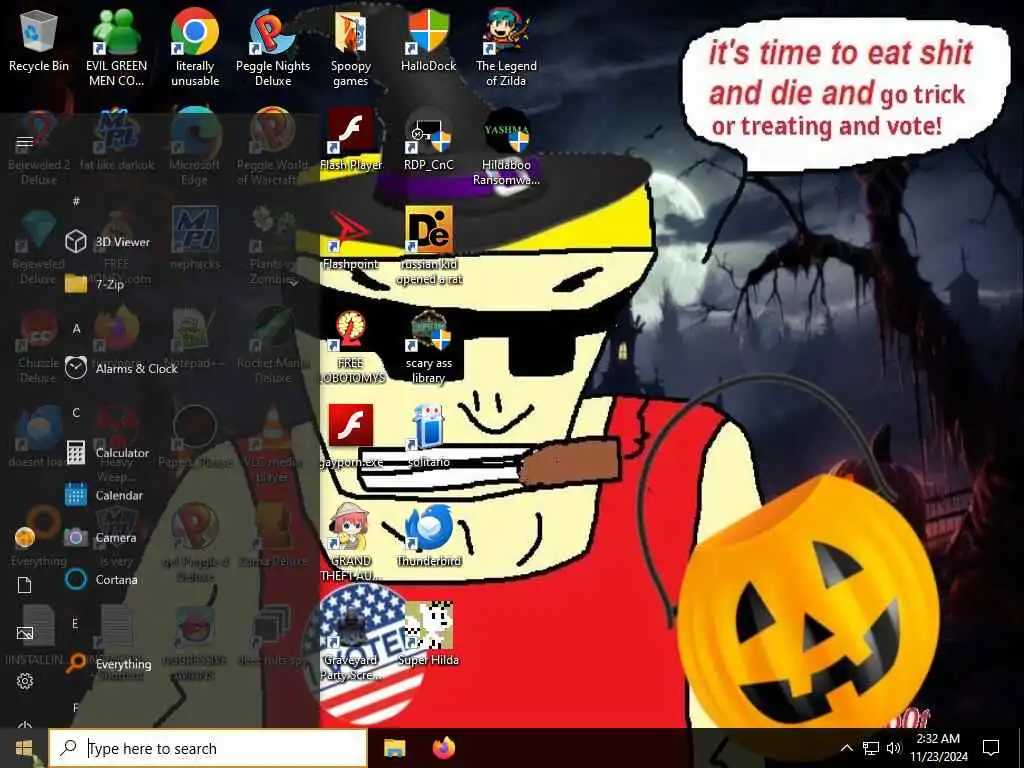This screenshot has width=1024, height=768.
Task: Open File Explorer from the taskbar
Action: [394, 748]
